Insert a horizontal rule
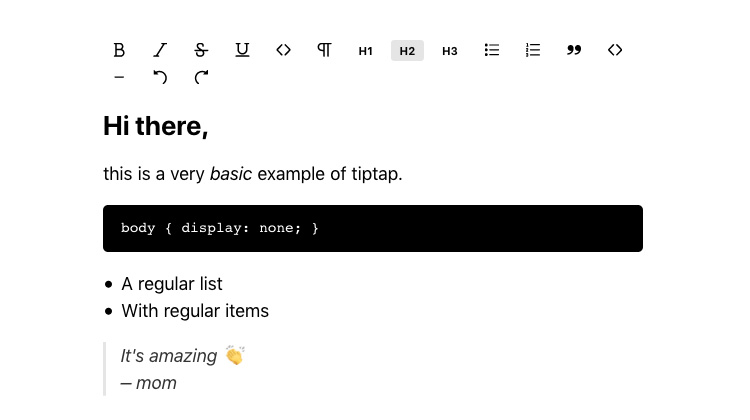 click(x=119, y=77)
